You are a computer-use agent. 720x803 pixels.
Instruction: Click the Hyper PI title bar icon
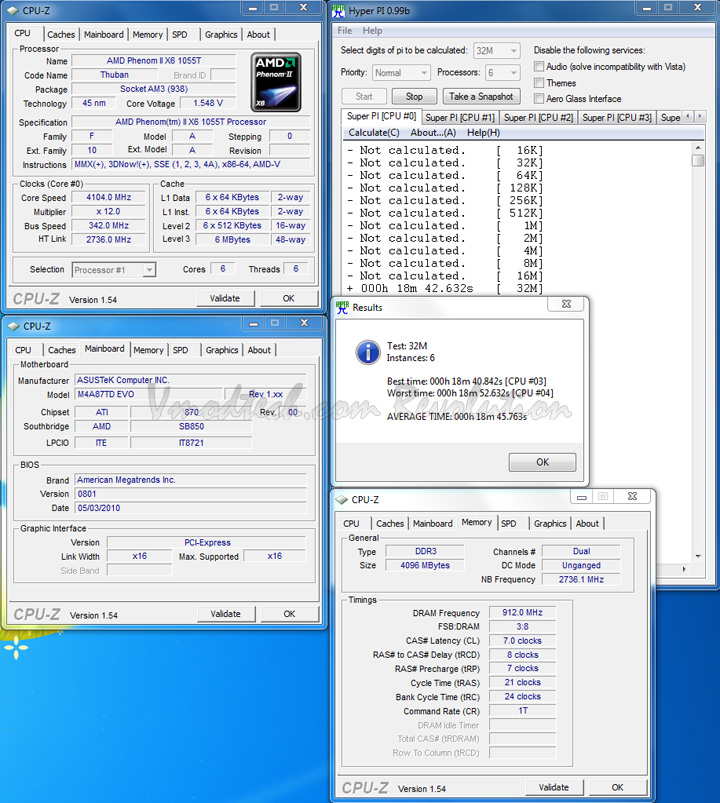click(x=338, y=10)
